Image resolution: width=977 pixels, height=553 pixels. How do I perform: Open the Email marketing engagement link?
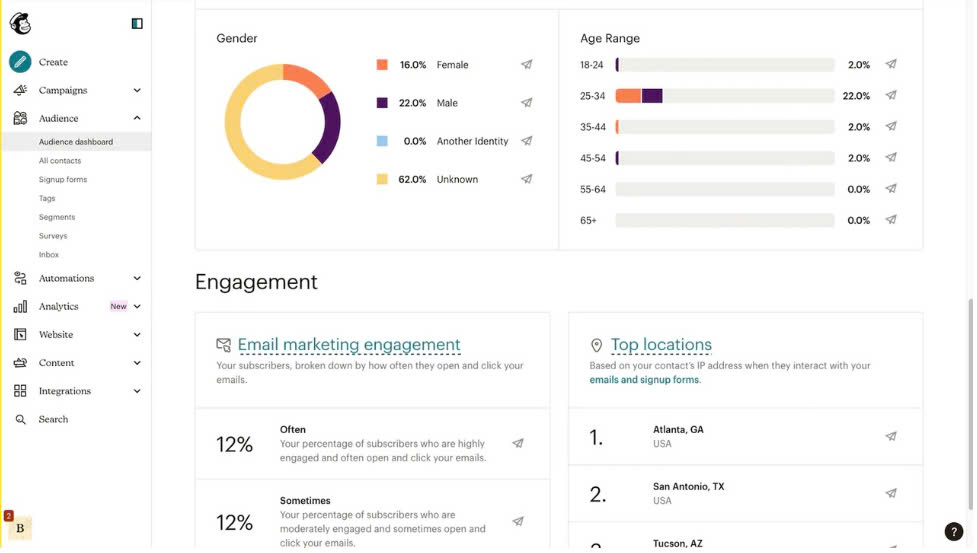pyautogui.click(x=349, y=345)
